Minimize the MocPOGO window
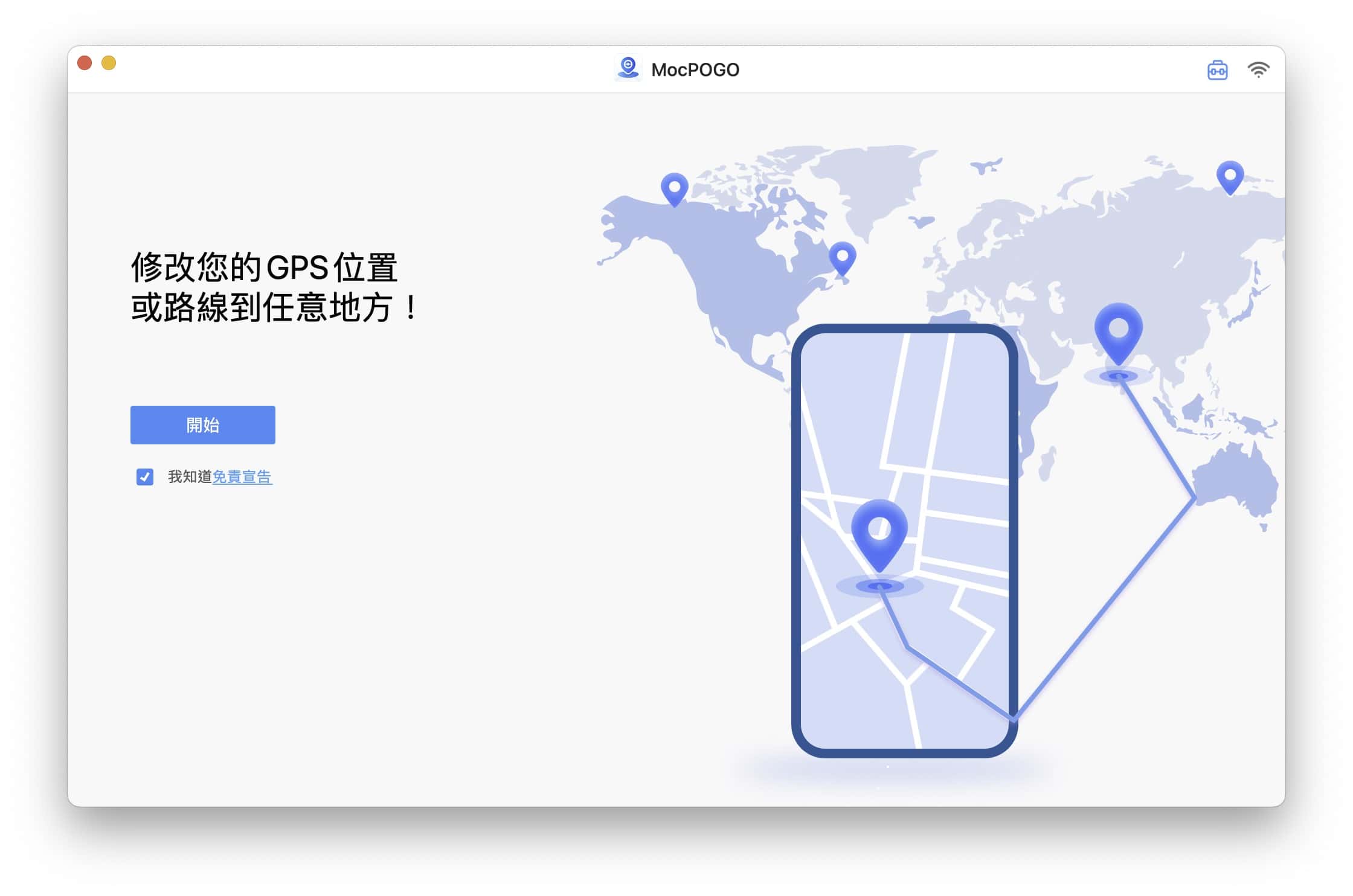Viewport: 1353px width, 896px height. (x=109, y=62)
